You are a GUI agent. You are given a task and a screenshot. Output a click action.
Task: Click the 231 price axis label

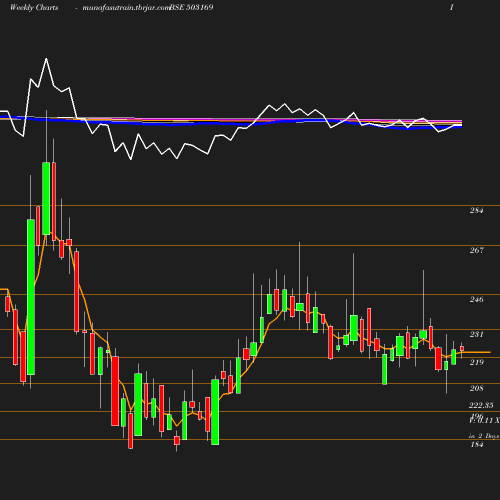[476, 334]
